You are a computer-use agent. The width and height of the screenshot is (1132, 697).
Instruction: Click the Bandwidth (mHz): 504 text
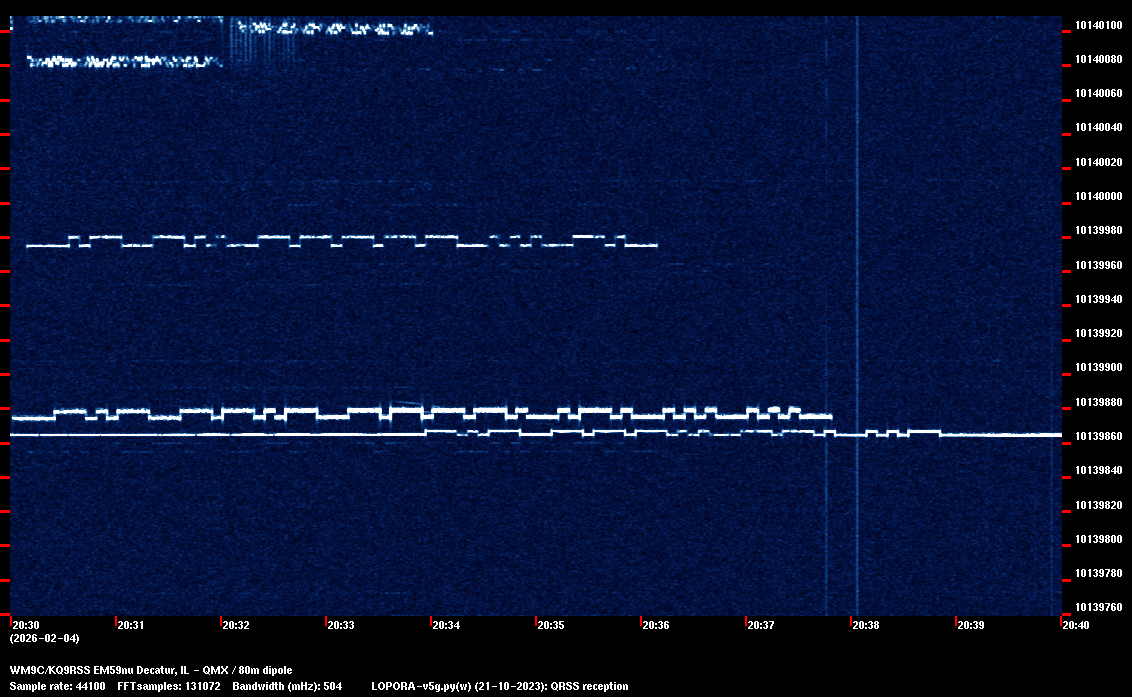286,686
